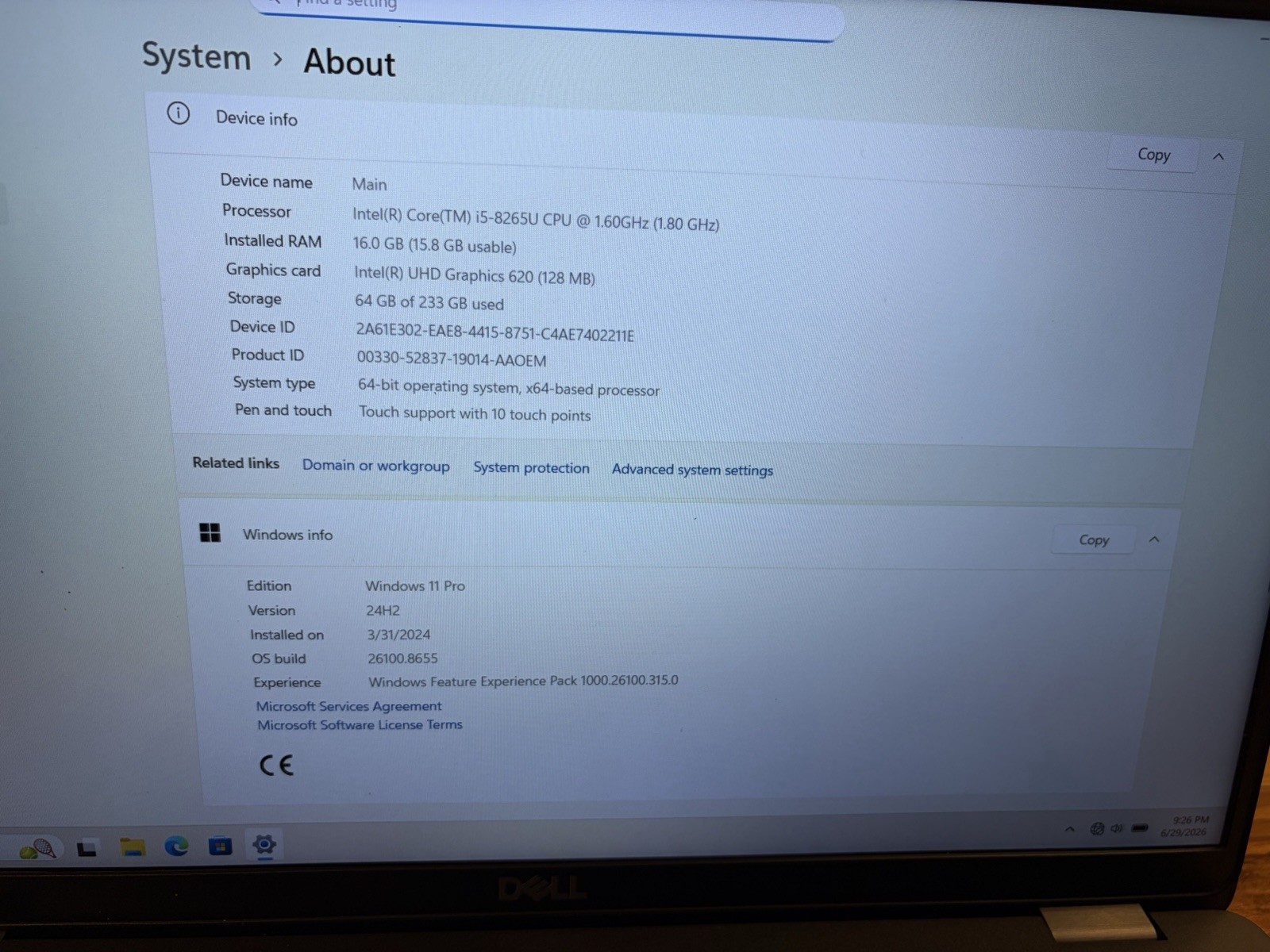Select the 'About' page heading
The image size is (1270, 952).
tap(349, 63)
